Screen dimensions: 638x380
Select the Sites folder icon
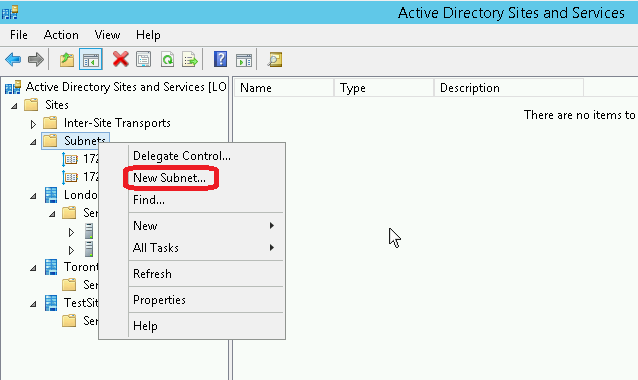pyautogui.click(x=31, y=105)
